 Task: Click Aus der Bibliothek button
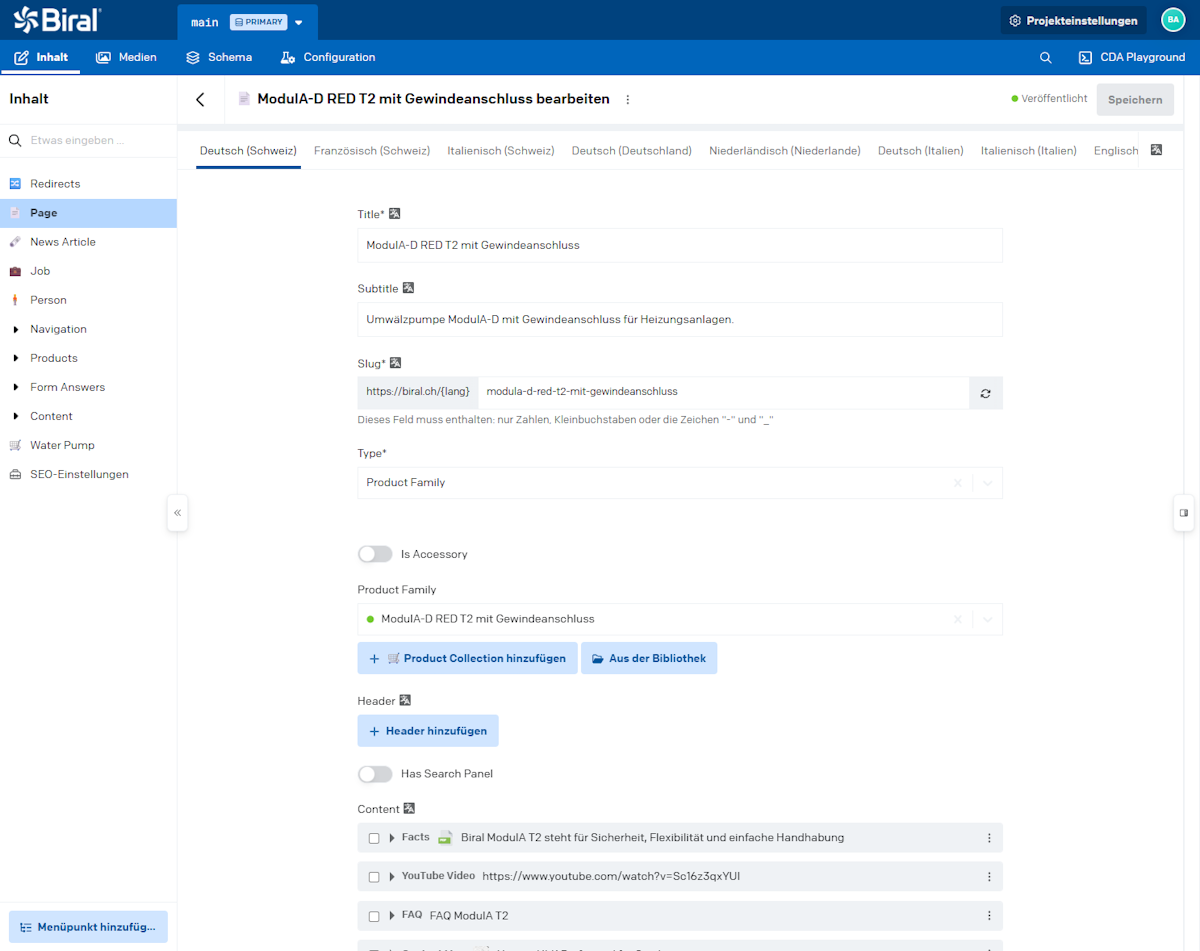[x=649, y=658]
